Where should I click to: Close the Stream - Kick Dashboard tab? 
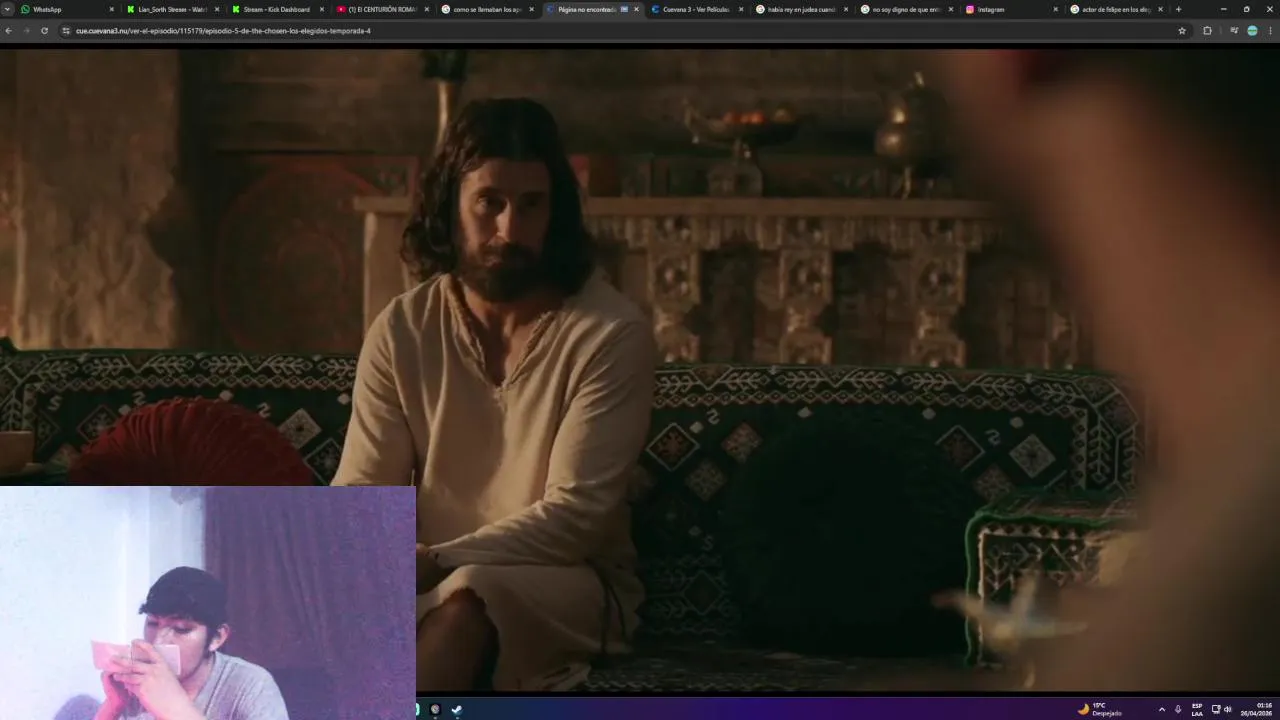322,9
